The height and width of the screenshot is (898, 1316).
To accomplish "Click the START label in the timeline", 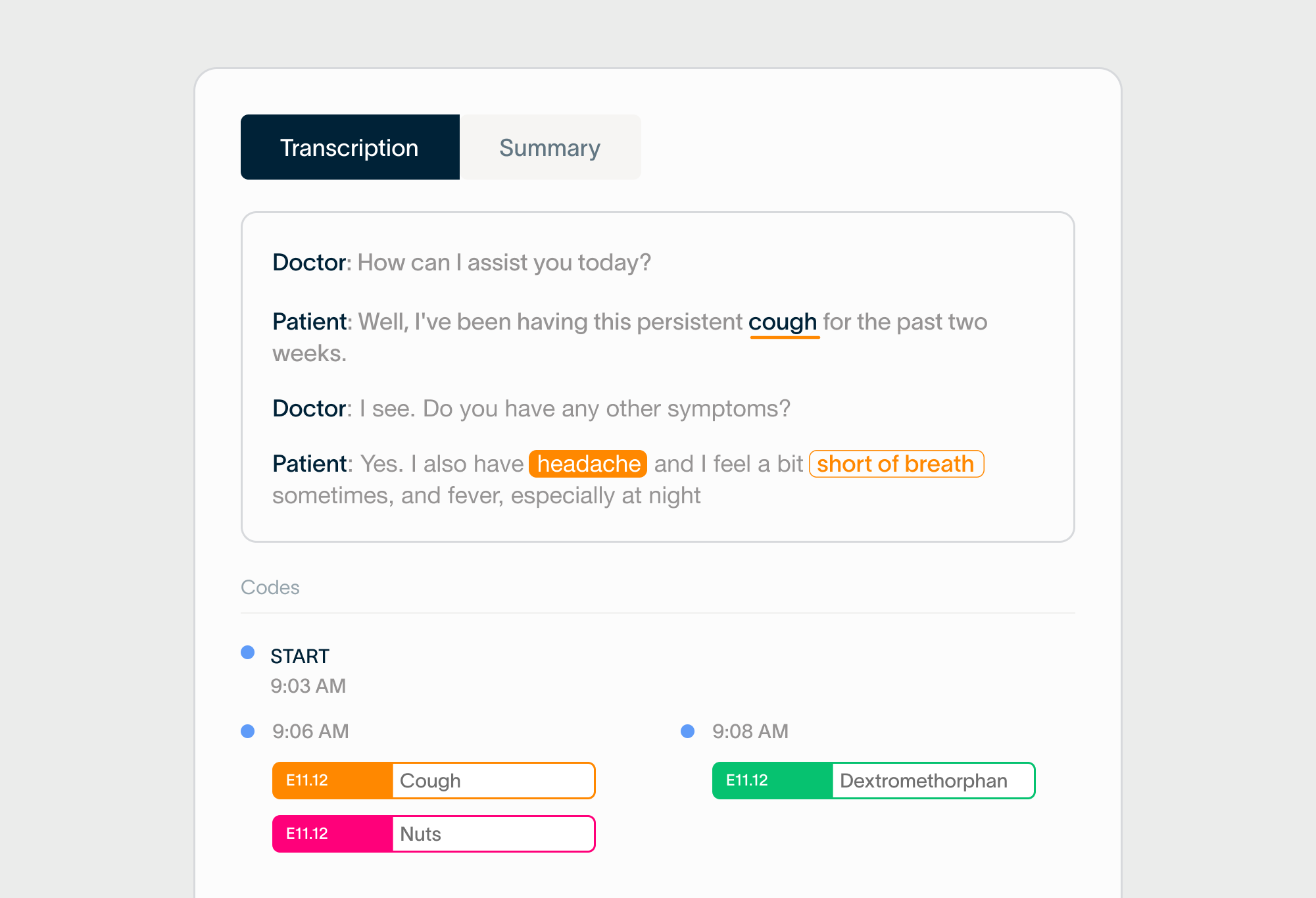I will click(300, 657).
